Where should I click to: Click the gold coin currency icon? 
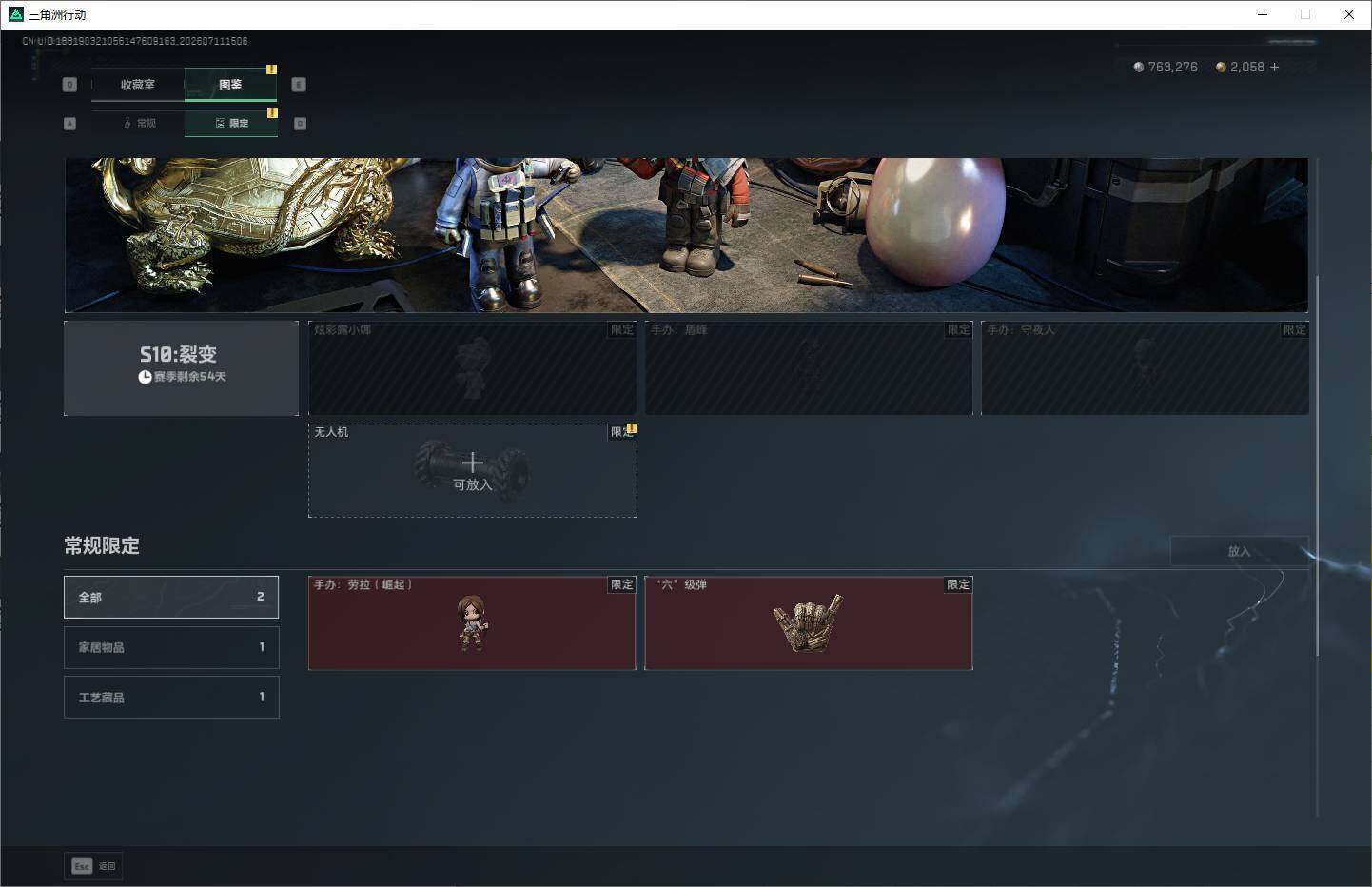point(1221,68)
